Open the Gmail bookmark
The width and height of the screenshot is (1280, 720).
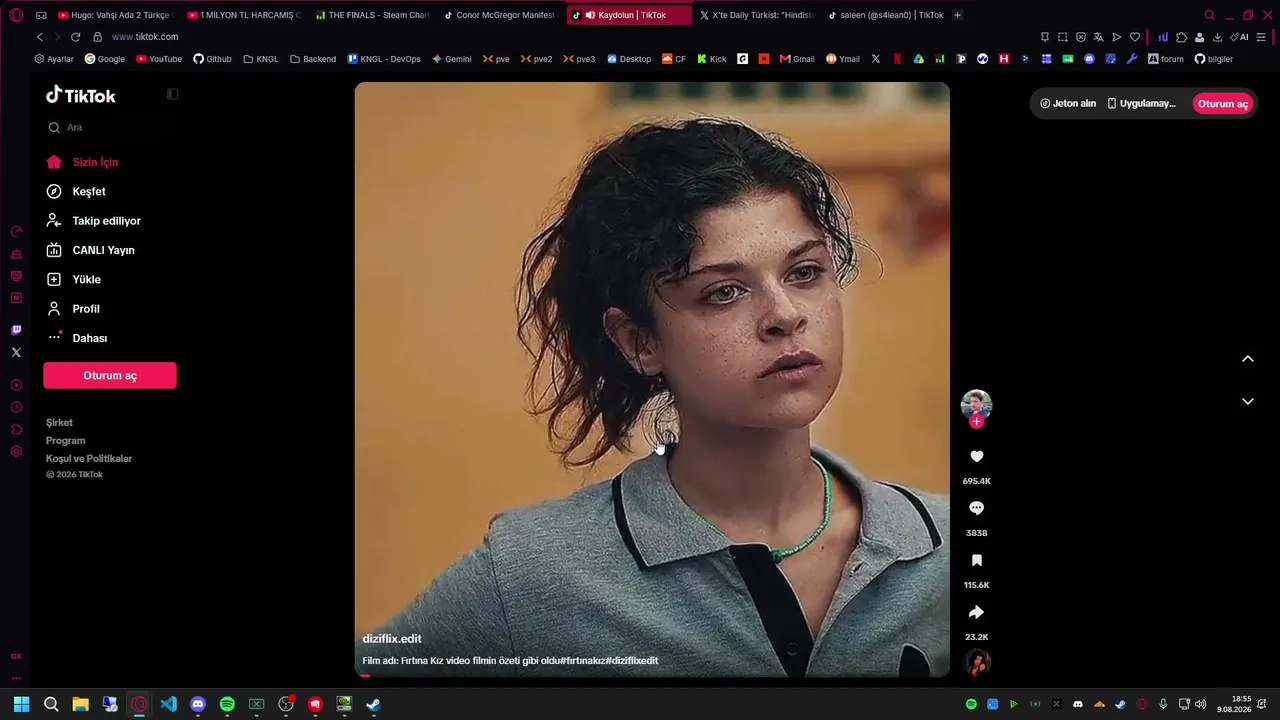point(797,59)
